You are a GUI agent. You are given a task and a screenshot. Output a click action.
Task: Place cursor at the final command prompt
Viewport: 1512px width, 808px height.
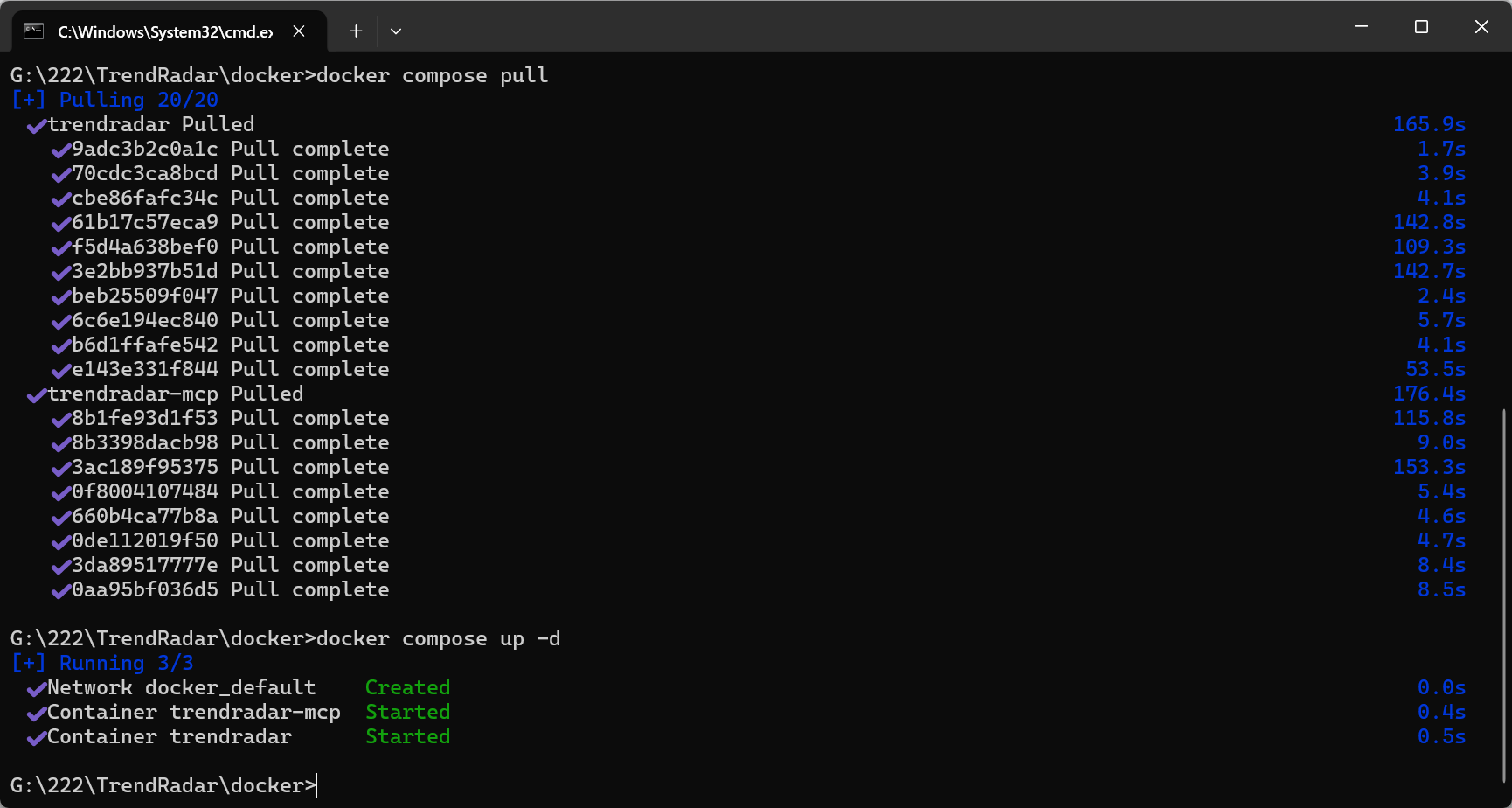click(x=317, y=785)
